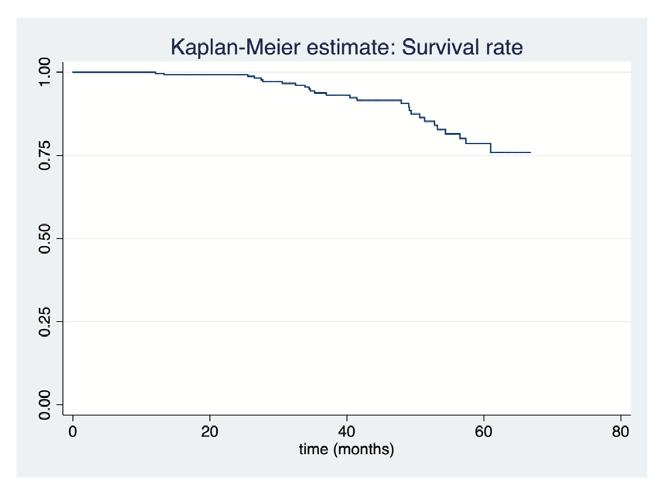The width and height of the screenshot is (665, 494).
Task: Click the survival curve above the 20-month mark
Action: pos(210,75)
